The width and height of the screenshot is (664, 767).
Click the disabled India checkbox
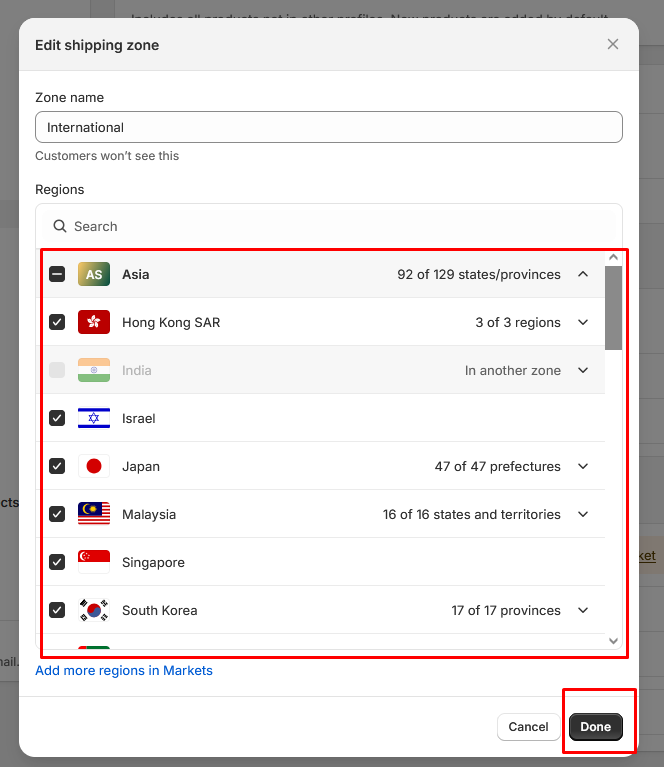[57, 370]
